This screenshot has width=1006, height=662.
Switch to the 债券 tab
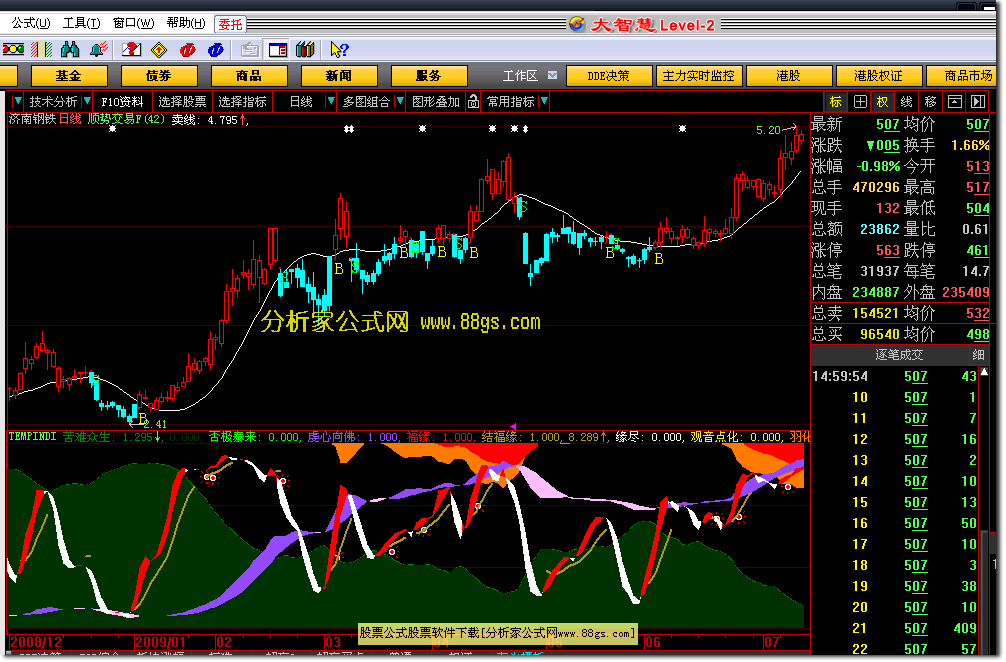tap(158, 76)
